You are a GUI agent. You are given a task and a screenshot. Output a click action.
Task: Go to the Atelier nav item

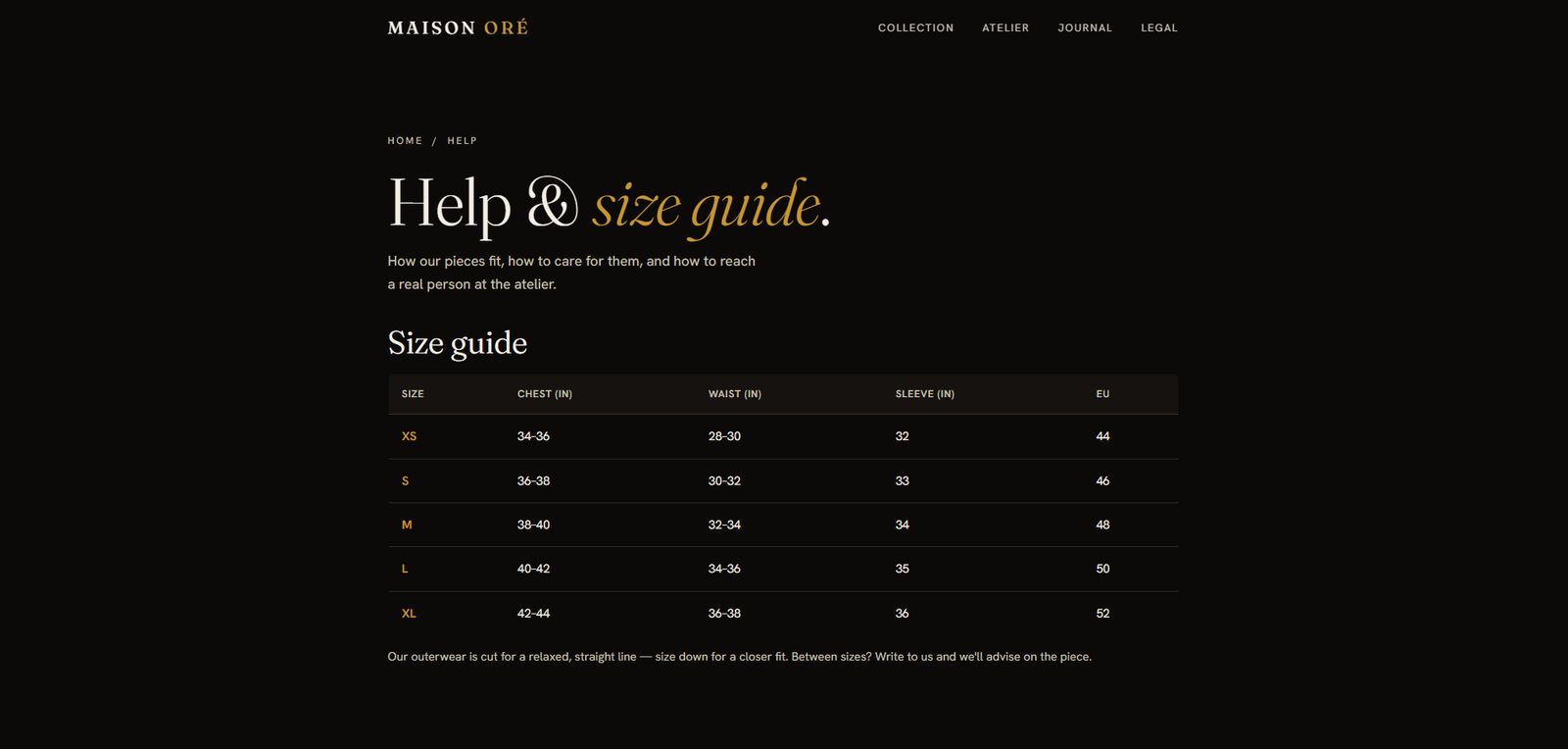click(x=1005, y=27)
